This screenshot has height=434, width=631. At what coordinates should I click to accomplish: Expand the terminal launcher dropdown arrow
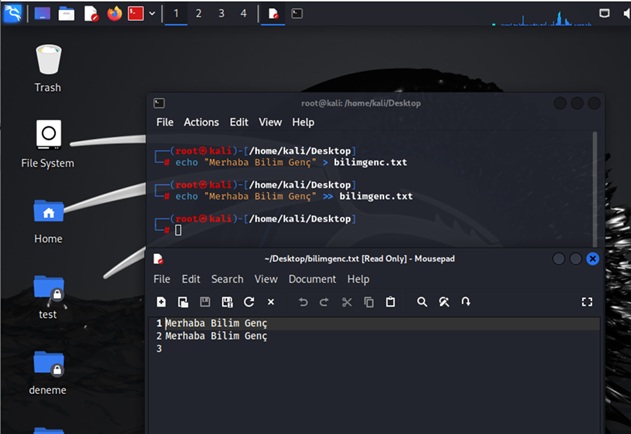click(152, 13)
